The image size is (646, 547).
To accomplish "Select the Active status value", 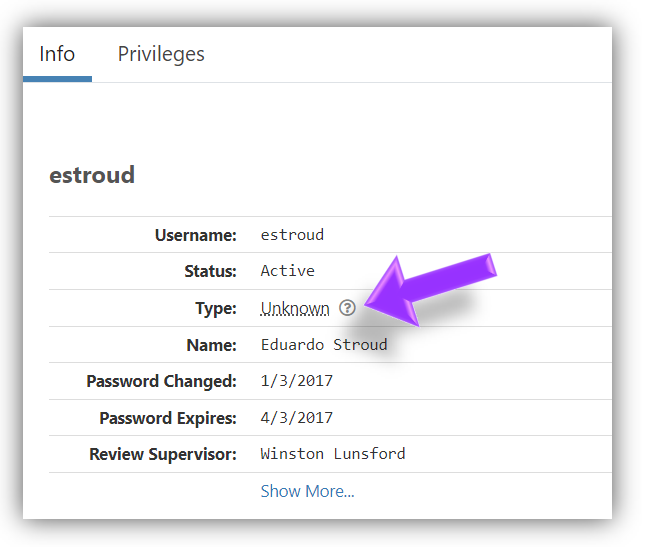I will point(287,271).
